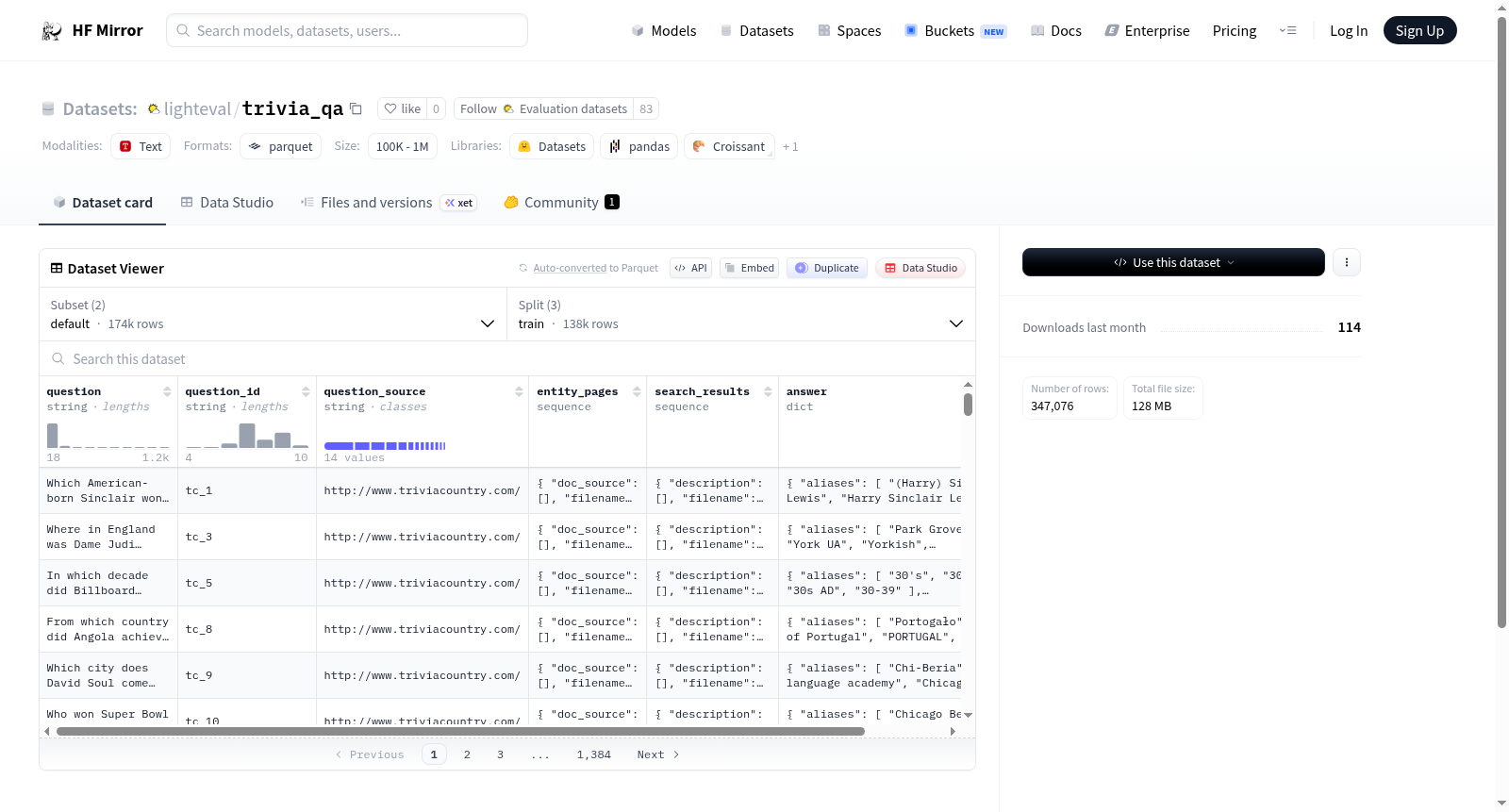Click the page vertical scrollbar

1501,321
